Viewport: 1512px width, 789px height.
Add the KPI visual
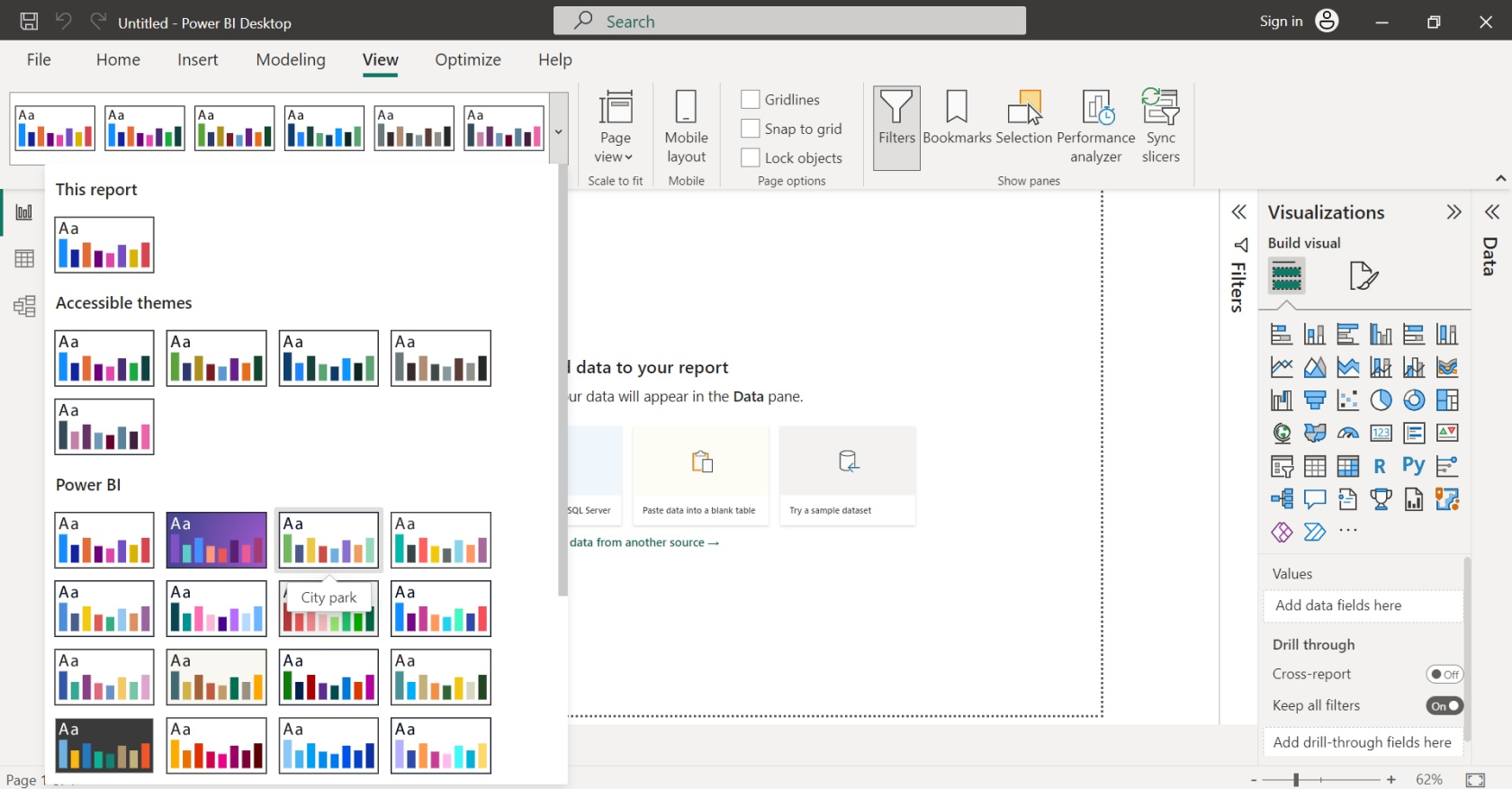coord(1447,434)
